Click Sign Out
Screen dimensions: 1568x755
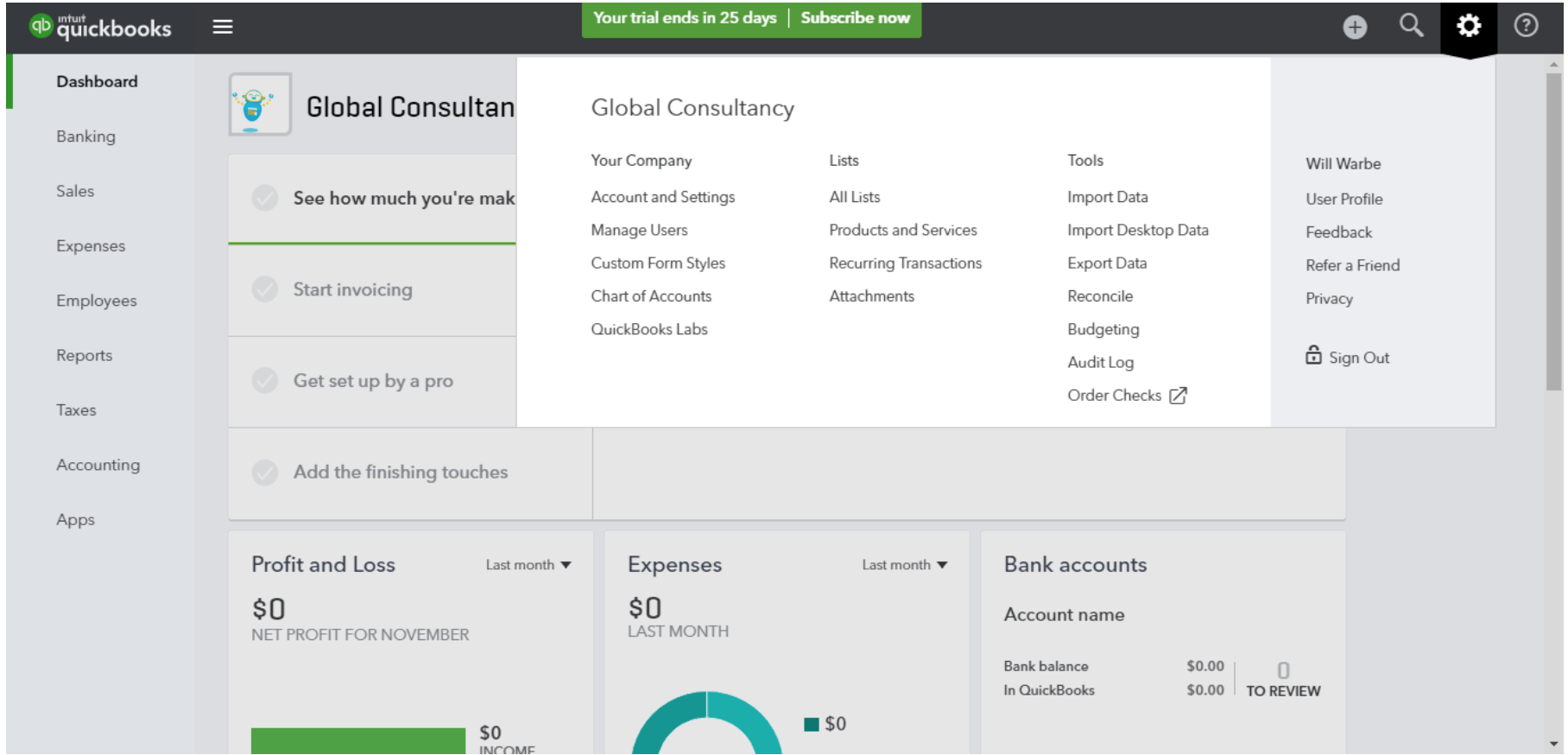click(1359, 358)
